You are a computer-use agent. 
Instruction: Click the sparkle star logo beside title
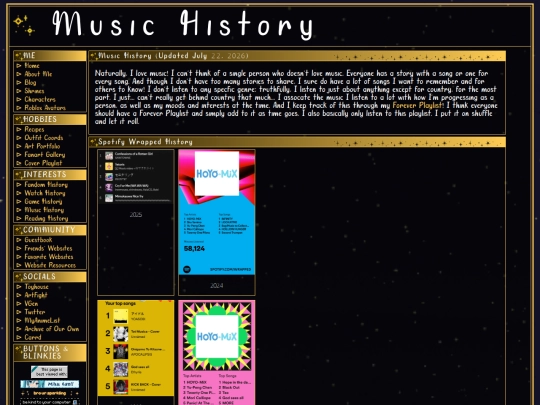(24, 25)
